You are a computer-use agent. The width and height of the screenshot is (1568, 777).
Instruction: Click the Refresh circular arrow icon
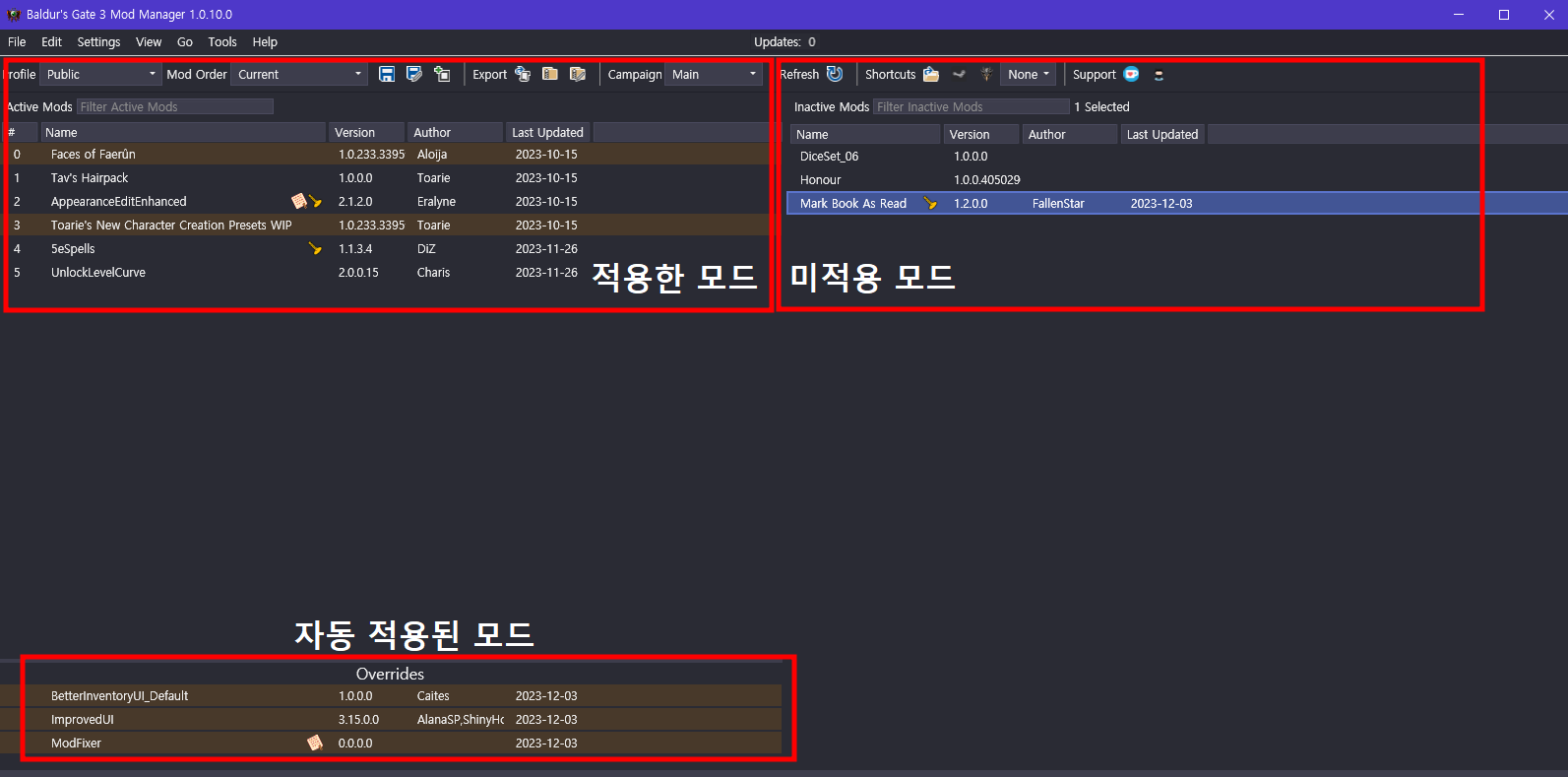[x=835, y=74]
